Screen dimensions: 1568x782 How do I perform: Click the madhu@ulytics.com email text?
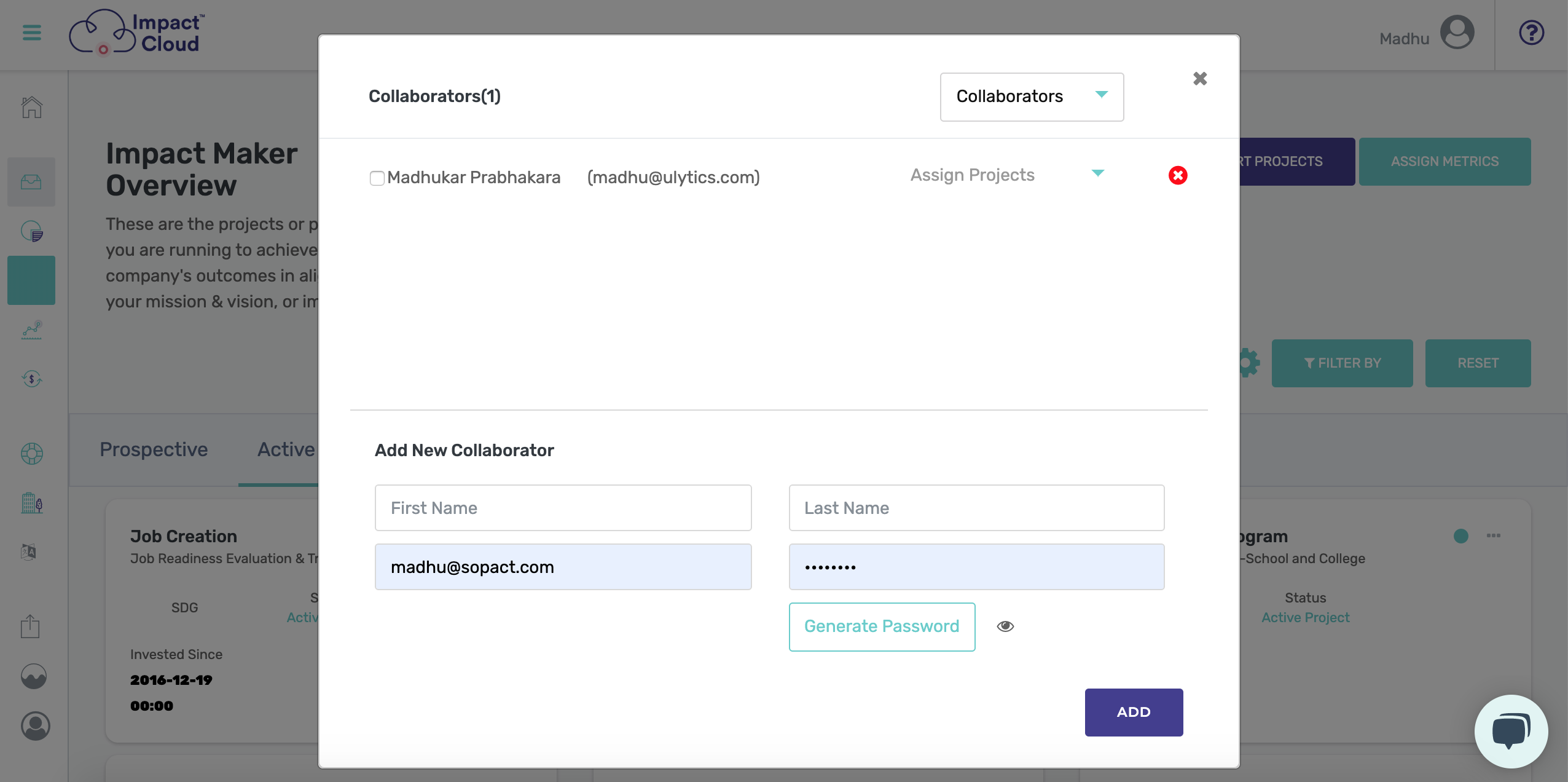click(673, 178)
